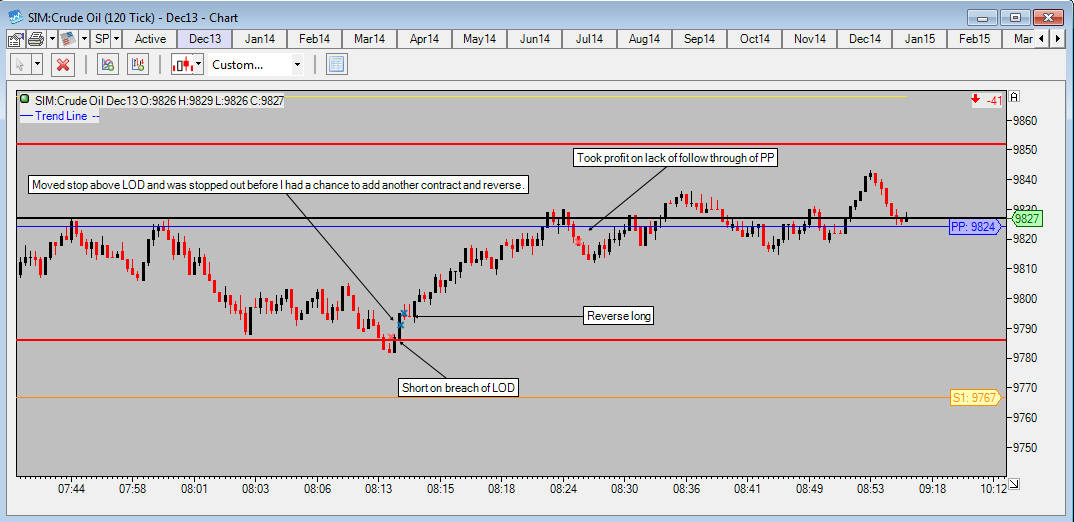Viewport: 1074px width, 522px height.
Task: Click the 9750 price axis label
Action: click(1025, 447)
